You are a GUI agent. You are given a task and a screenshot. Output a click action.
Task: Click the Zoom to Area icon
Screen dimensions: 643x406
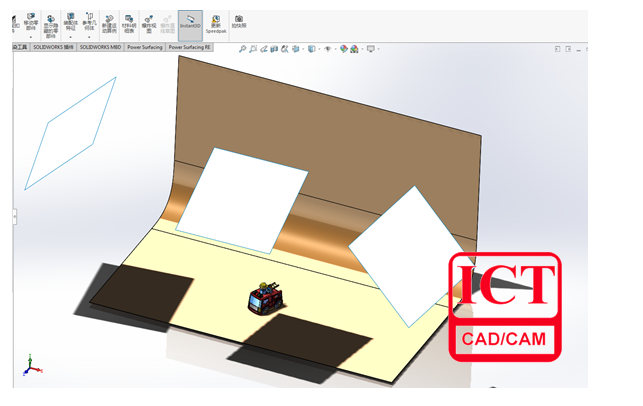254,48
